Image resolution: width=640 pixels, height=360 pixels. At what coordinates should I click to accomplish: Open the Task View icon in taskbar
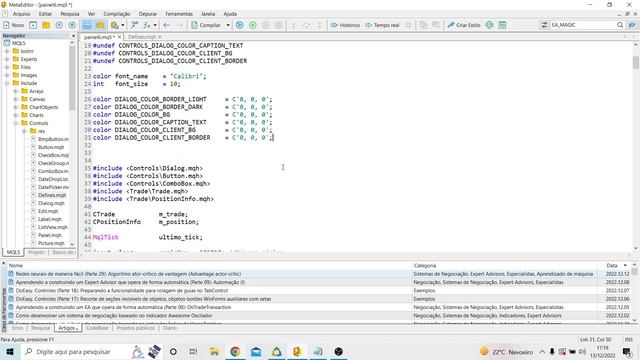tap(193, 351)
